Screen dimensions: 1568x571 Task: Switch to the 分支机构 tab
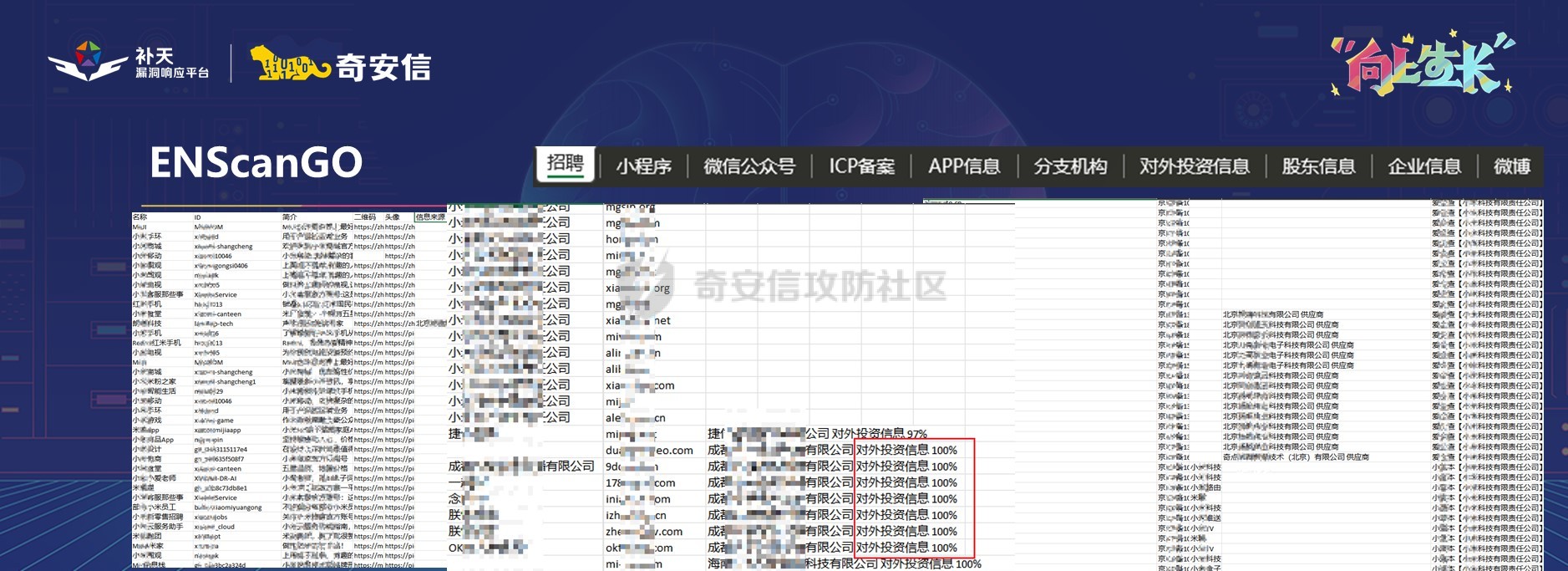[1070, 166]
